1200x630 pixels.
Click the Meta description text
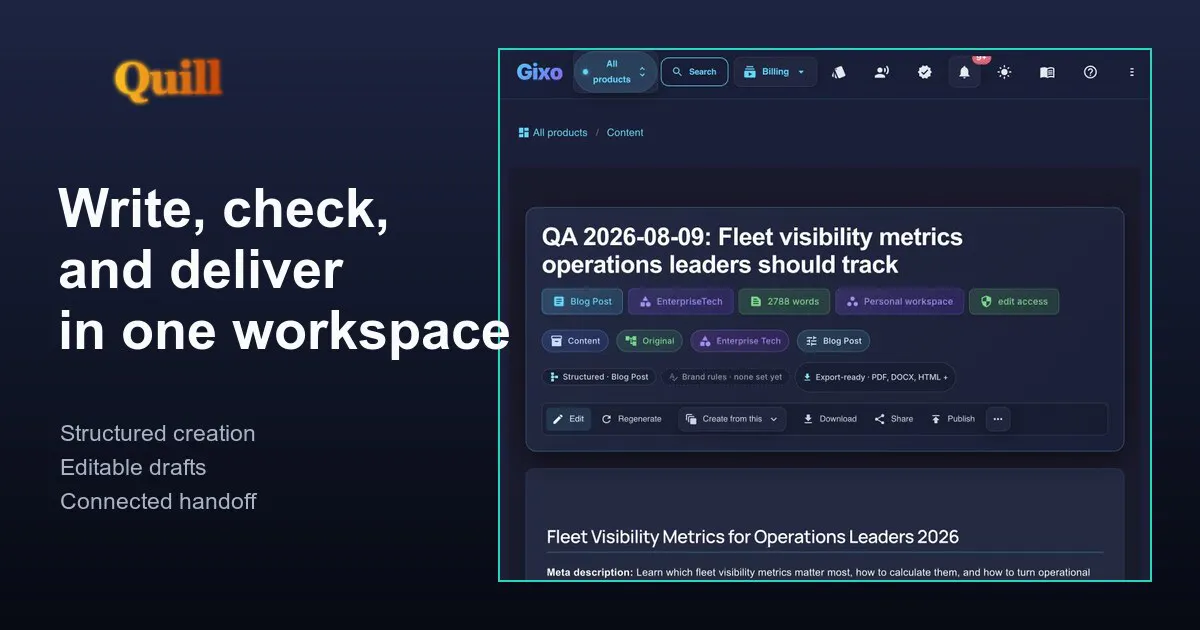(x=818, y=573)
